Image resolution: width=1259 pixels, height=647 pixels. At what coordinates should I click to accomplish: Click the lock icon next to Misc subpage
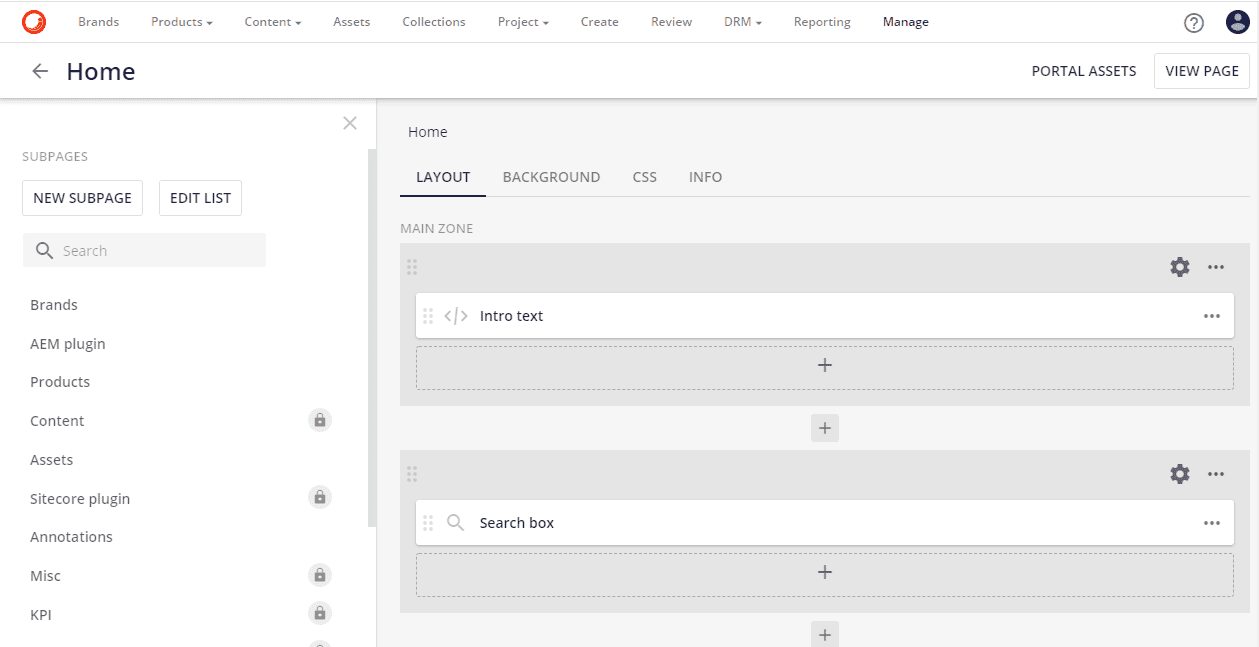pyautogui.click(x=320, y=575)
